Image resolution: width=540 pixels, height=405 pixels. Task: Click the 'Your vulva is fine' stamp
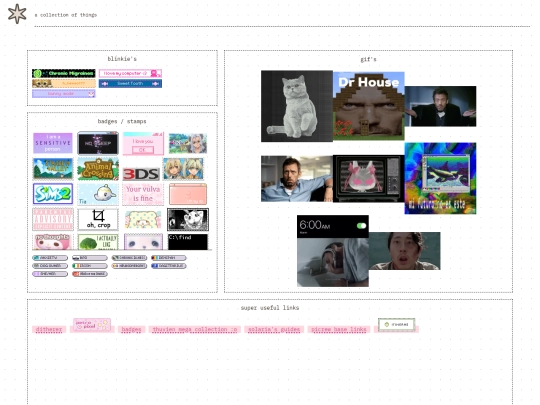coord(143,194)
